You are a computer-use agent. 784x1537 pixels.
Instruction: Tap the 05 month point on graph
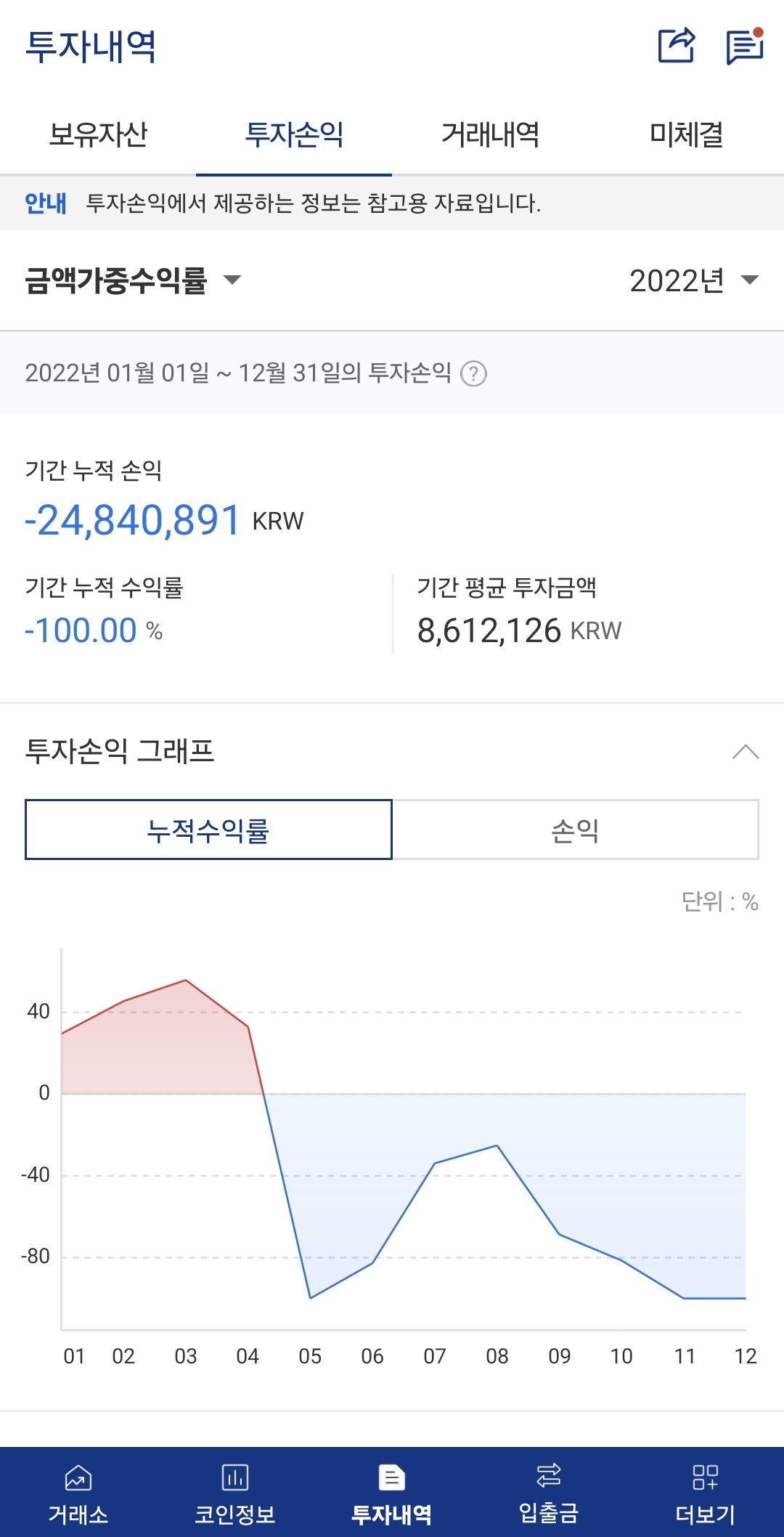[310, 1297]
